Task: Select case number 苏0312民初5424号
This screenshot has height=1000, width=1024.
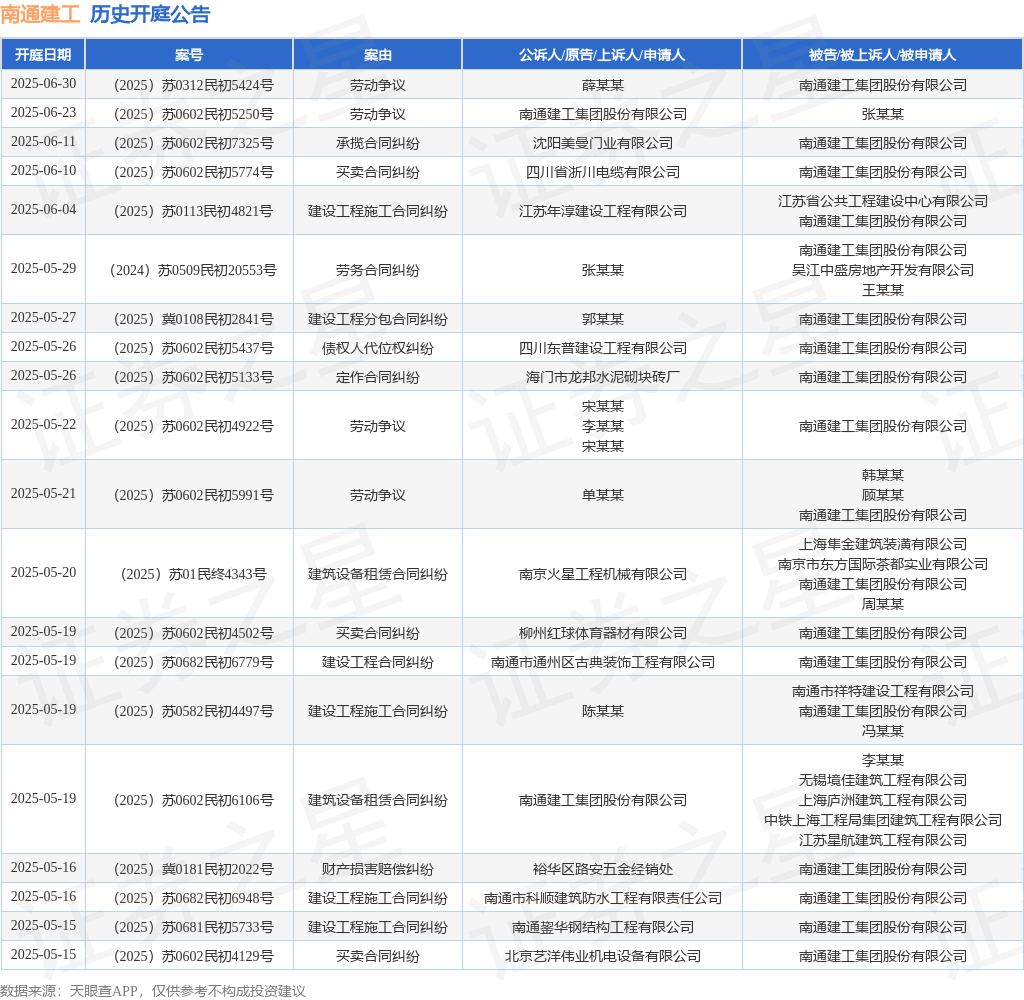Action: pos(193,86)
